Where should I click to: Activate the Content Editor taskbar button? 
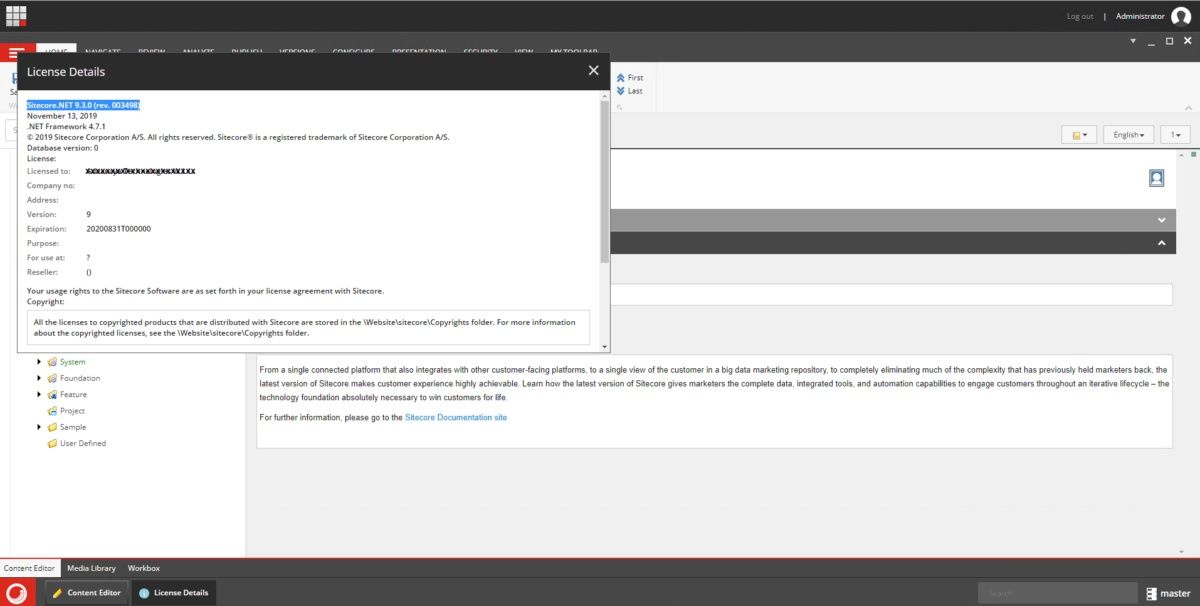pyautogui.click(x=86, y=593)
